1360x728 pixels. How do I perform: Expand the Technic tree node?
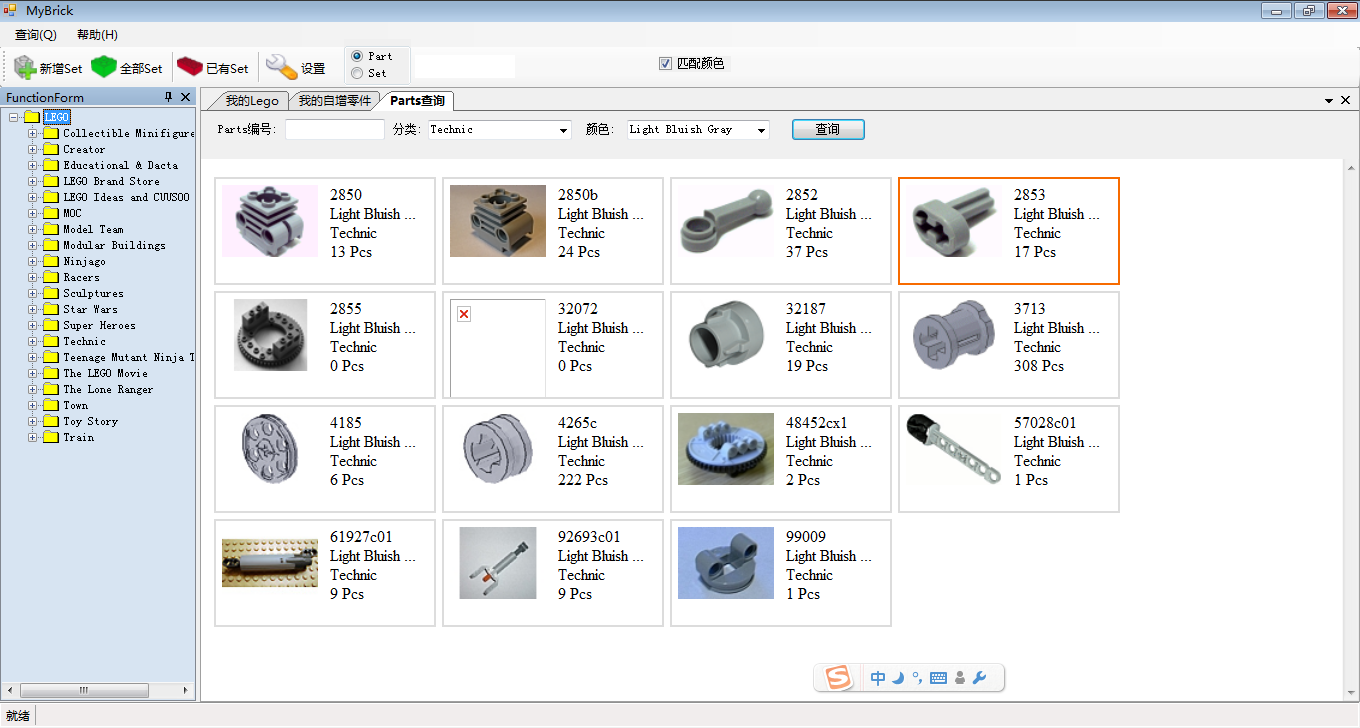coord(33,341)
